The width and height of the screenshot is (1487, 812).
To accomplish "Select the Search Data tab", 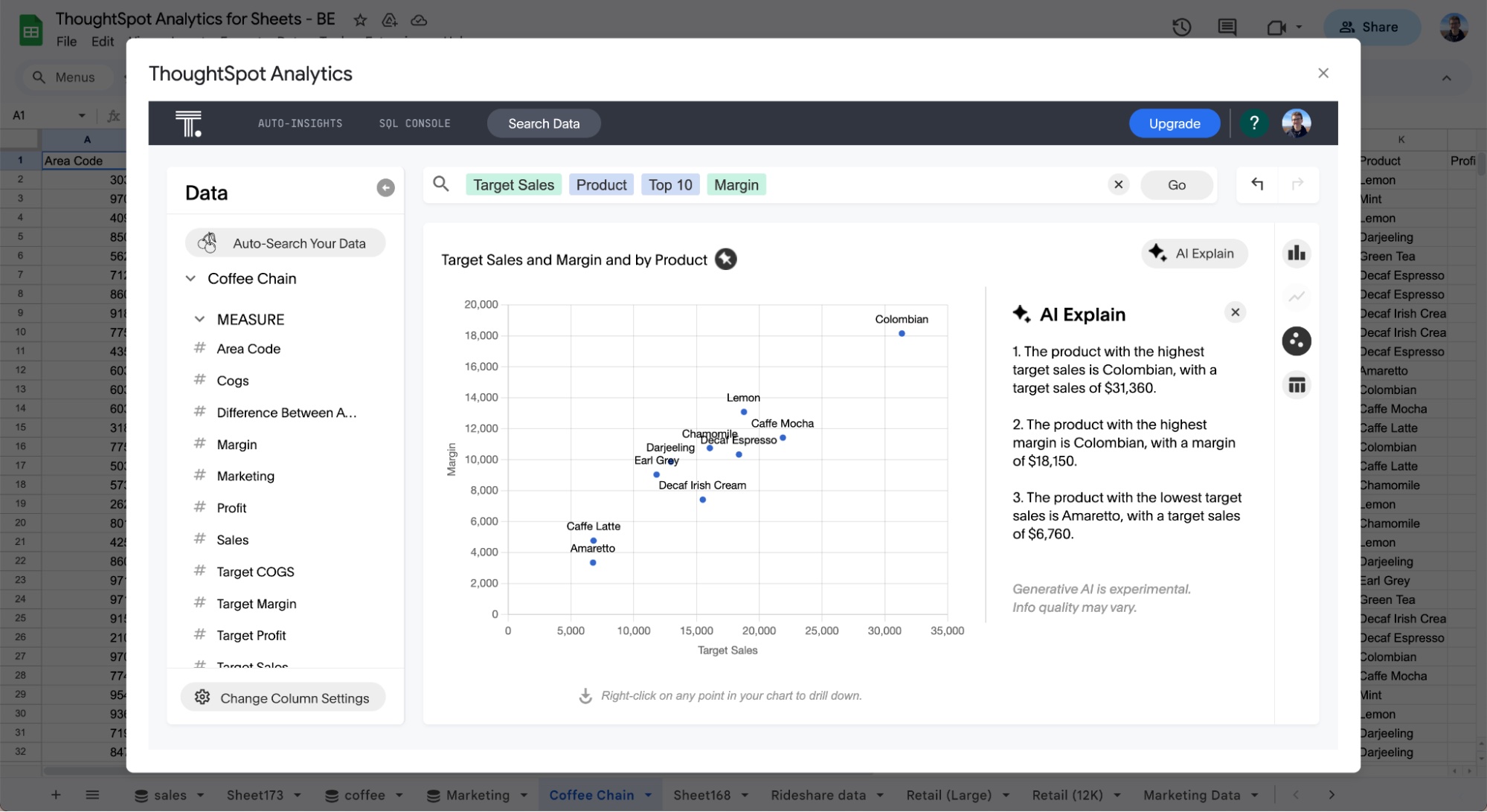I will (544, 123).
